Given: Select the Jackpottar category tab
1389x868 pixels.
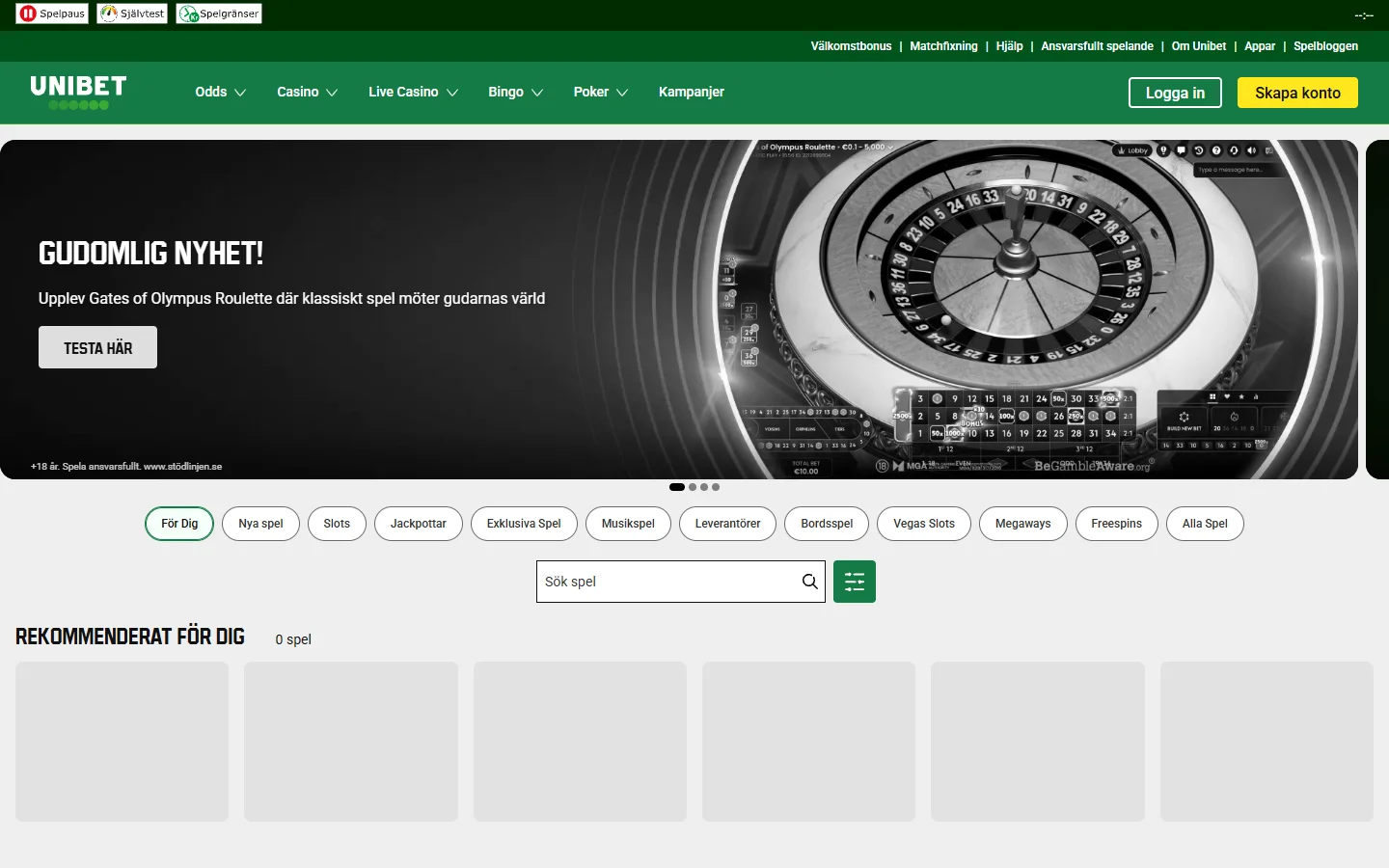Looking at the screenshot, I should tap(419, 524).
